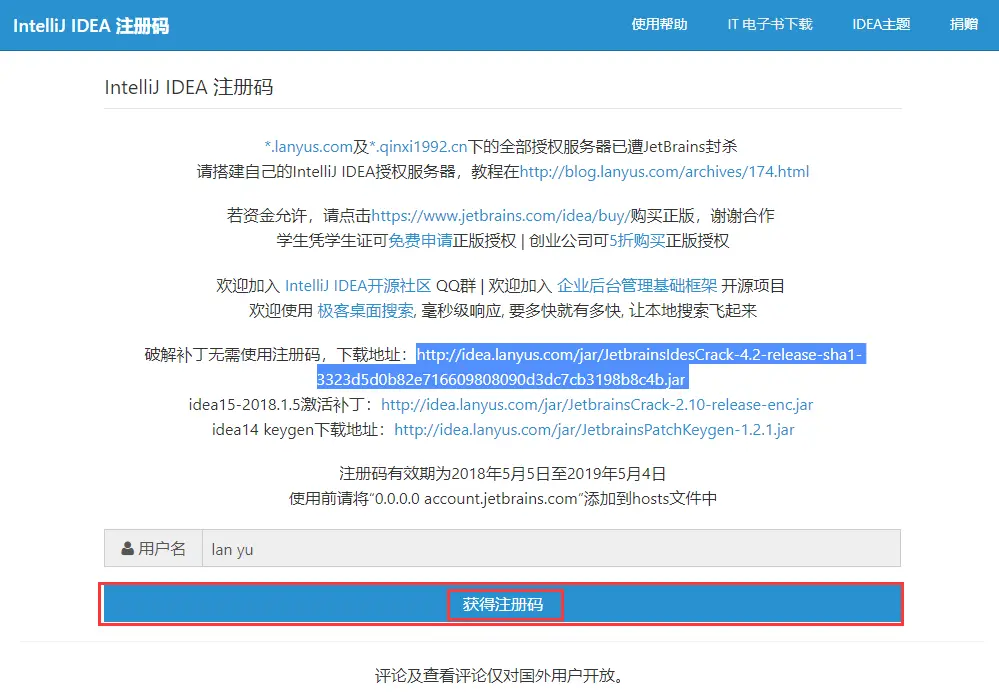Click the IntelliJ IDEA 注册码 site title
The height and width of the screenshot is (693, 999).
[91, 25]
